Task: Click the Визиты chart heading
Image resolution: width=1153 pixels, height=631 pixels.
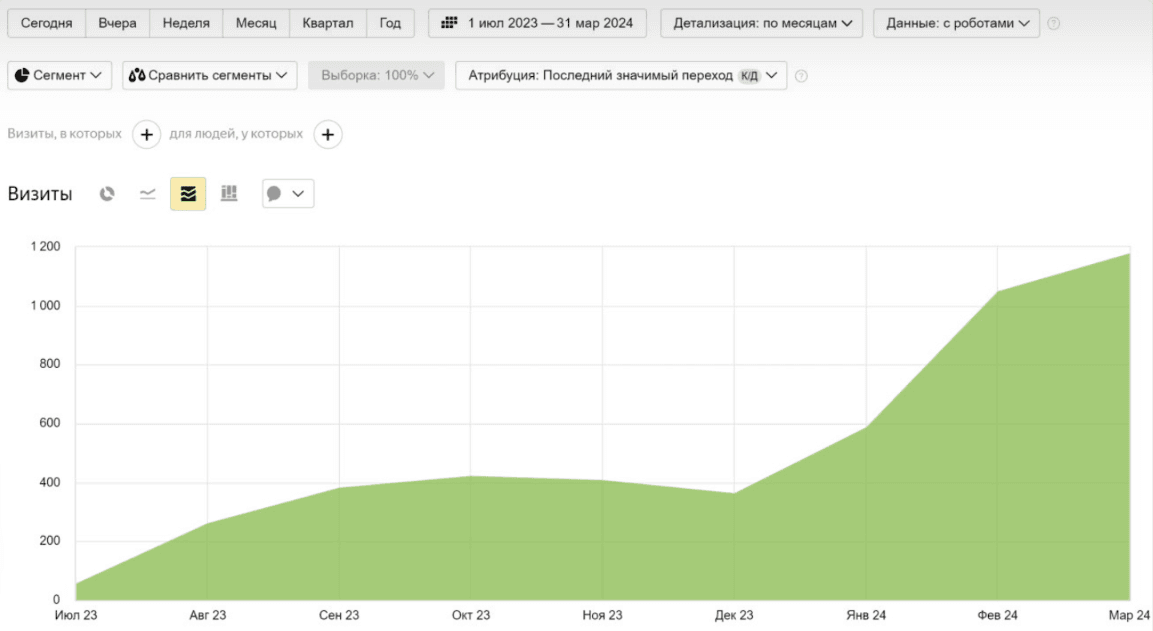Action: 40,194
